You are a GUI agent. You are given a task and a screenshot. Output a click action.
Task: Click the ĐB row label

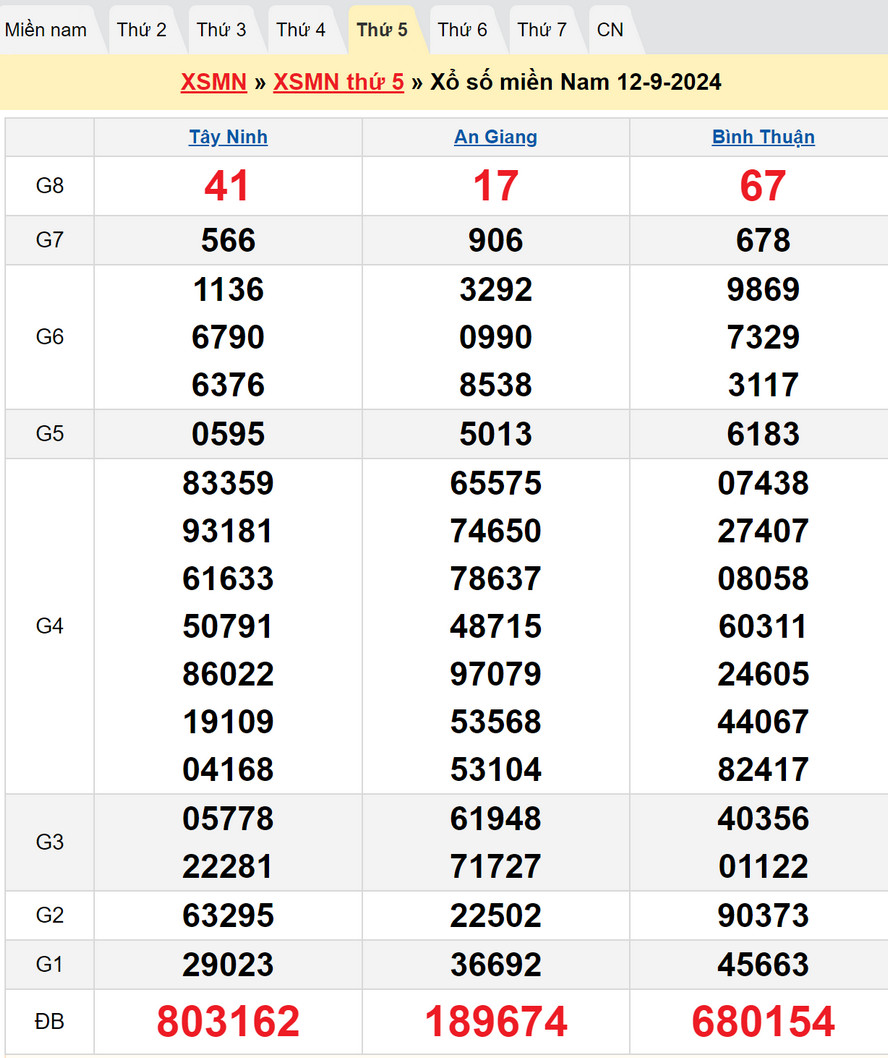point(49,1021)
